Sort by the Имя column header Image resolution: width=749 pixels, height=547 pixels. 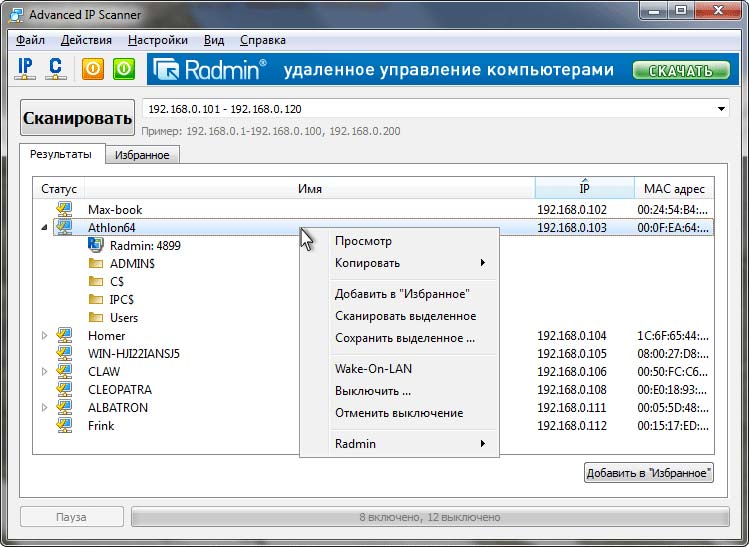[x=310, y=188]
